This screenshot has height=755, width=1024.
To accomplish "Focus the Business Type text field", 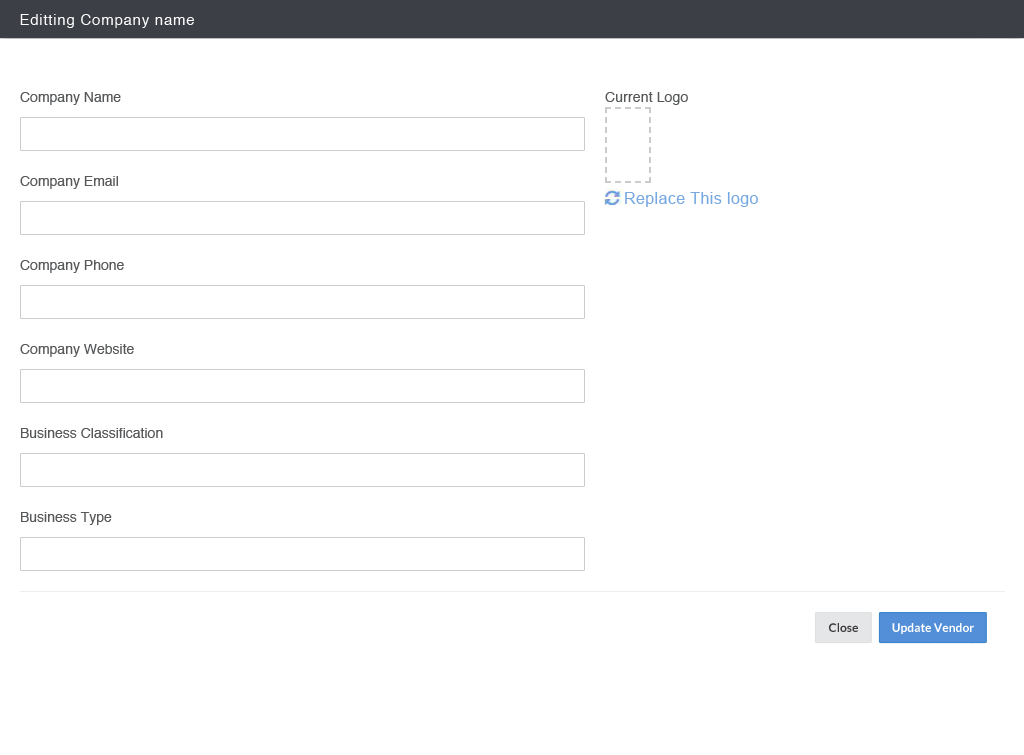I will point(302,554).
